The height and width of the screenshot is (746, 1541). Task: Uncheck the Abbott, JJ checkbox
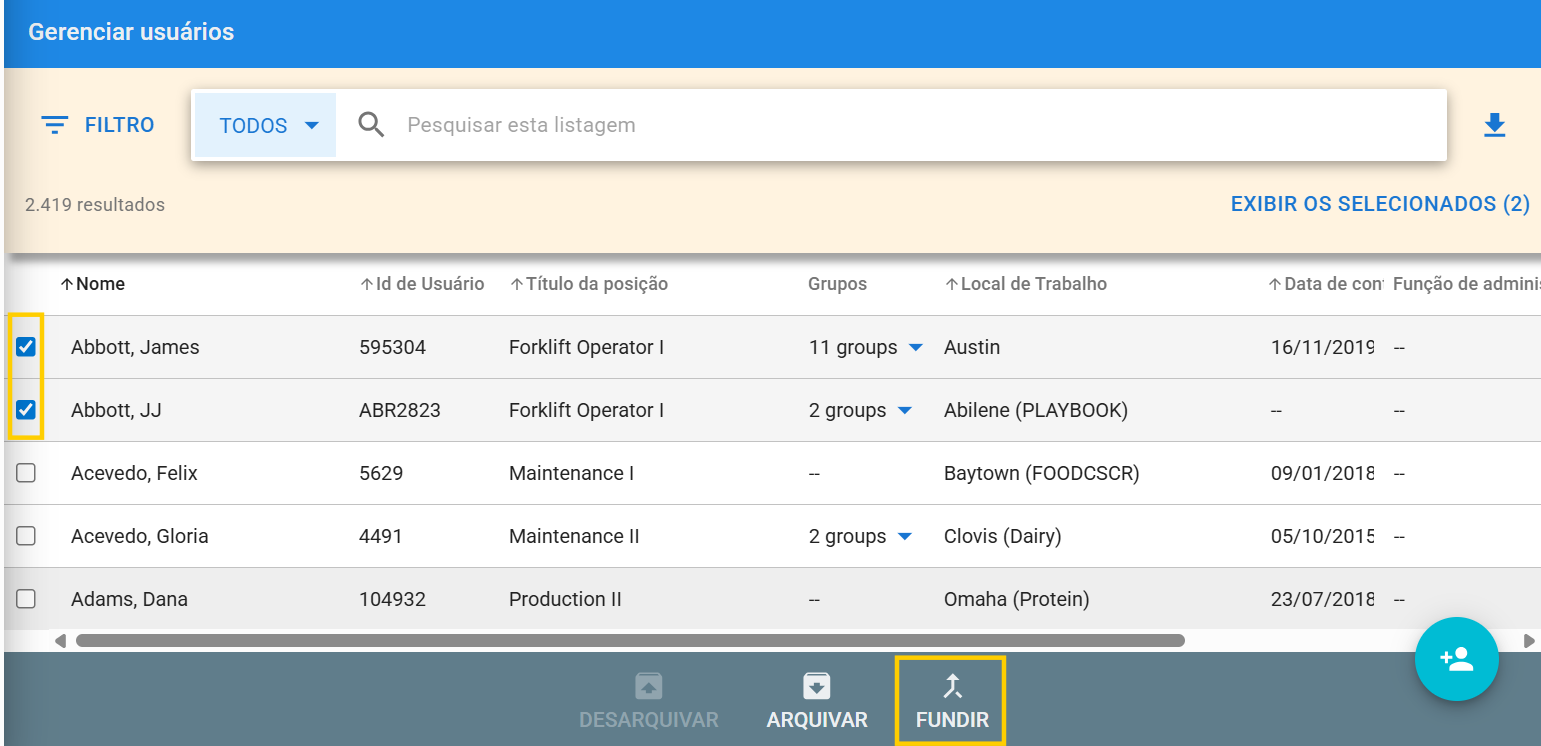26,410
